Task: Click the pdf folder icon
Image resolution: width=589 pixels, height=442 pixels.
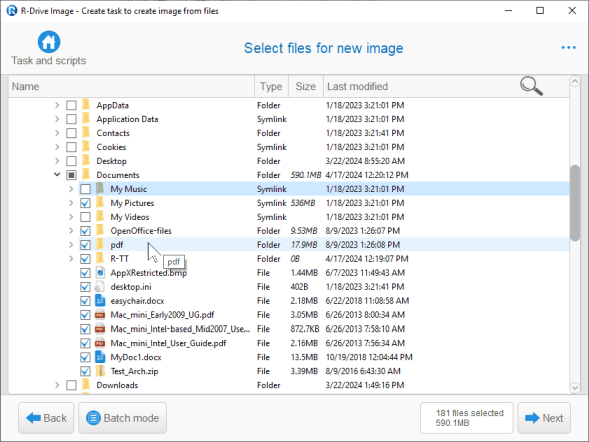Action: point(100,245)
